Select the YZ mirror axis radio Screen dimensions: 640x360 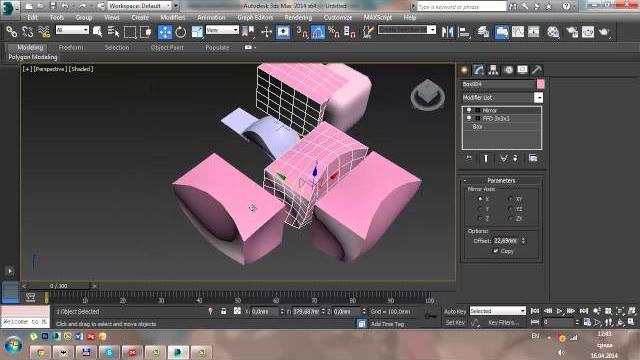pyautogui.click(x=510, y=209)
